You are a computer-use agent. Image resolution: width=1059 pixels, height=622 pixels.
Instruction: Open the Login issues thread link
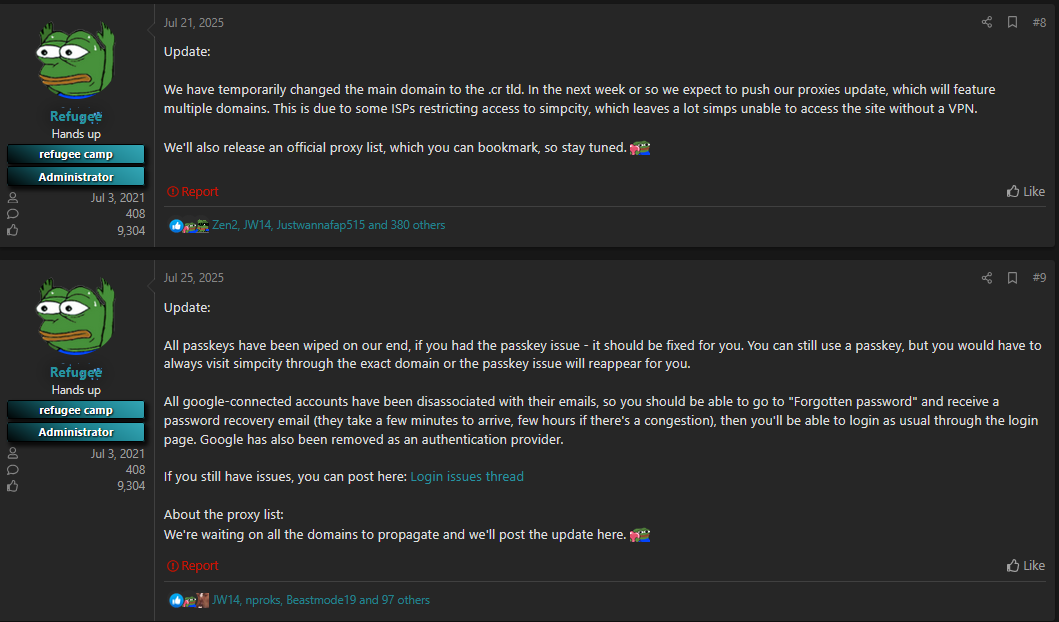coord(467,477)
